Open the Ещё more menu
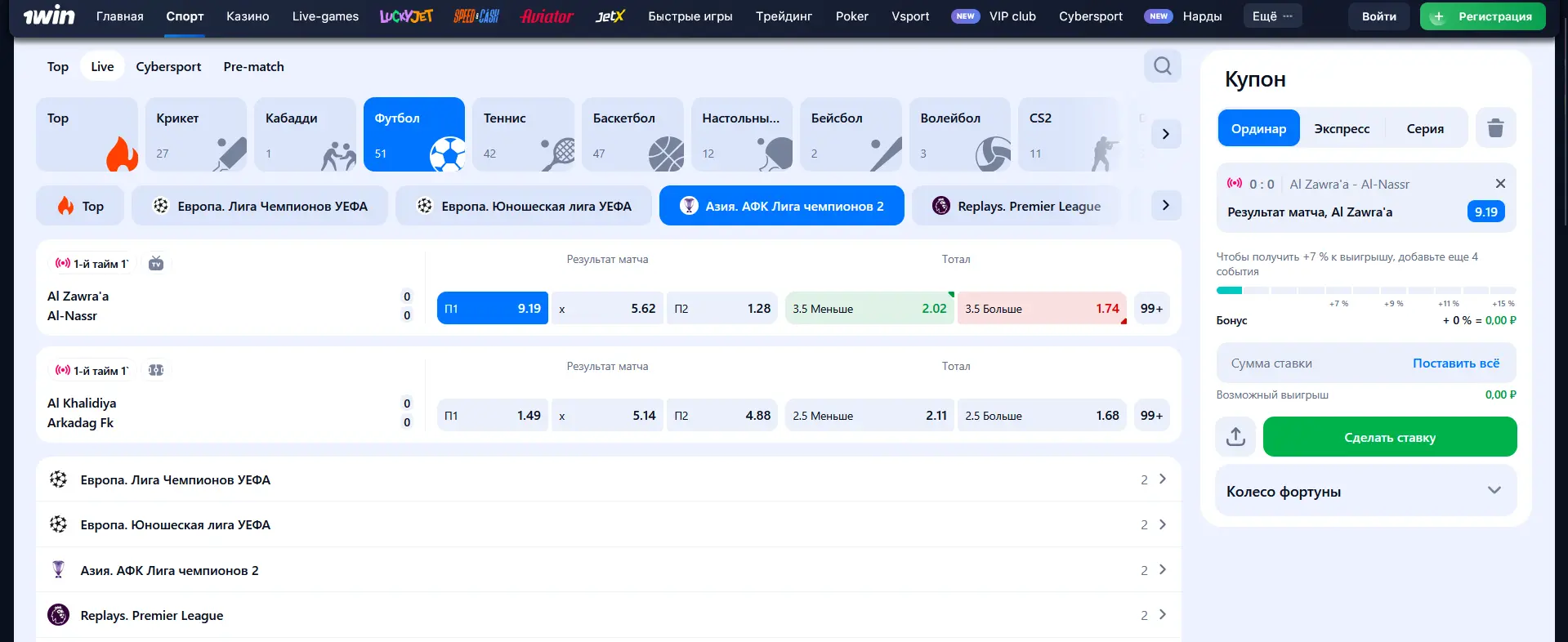 (1272, 16)
